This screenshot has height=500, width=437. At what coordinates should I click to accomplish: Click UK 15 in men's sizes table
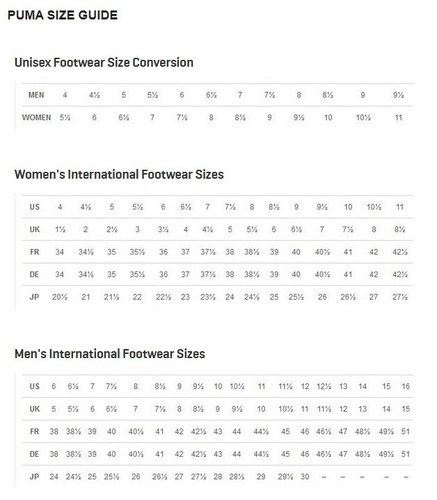pos(406,409)
